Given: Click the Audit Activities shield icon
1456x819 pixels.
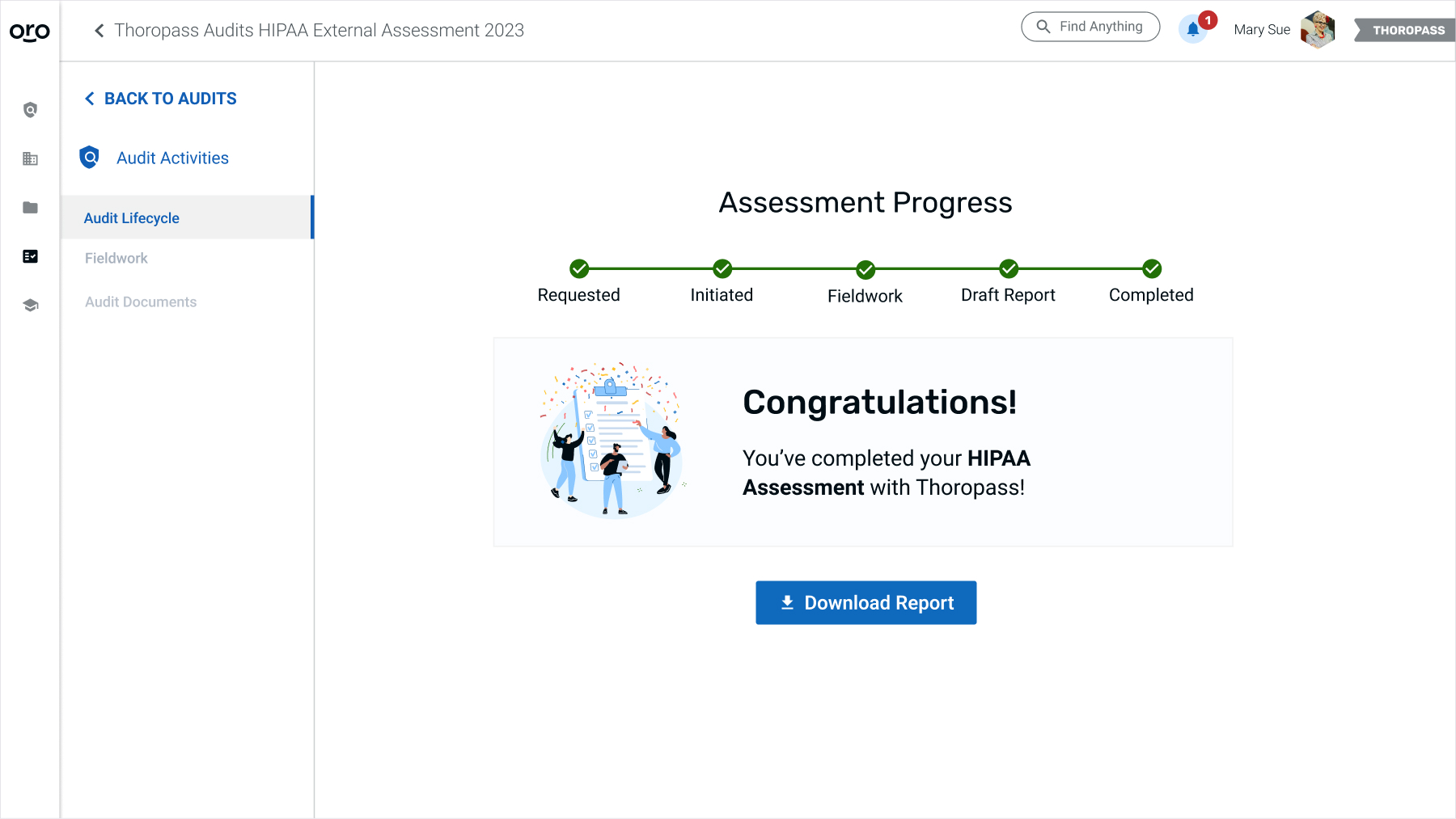Looking at the screenshot, I should [x=90, y=157].
